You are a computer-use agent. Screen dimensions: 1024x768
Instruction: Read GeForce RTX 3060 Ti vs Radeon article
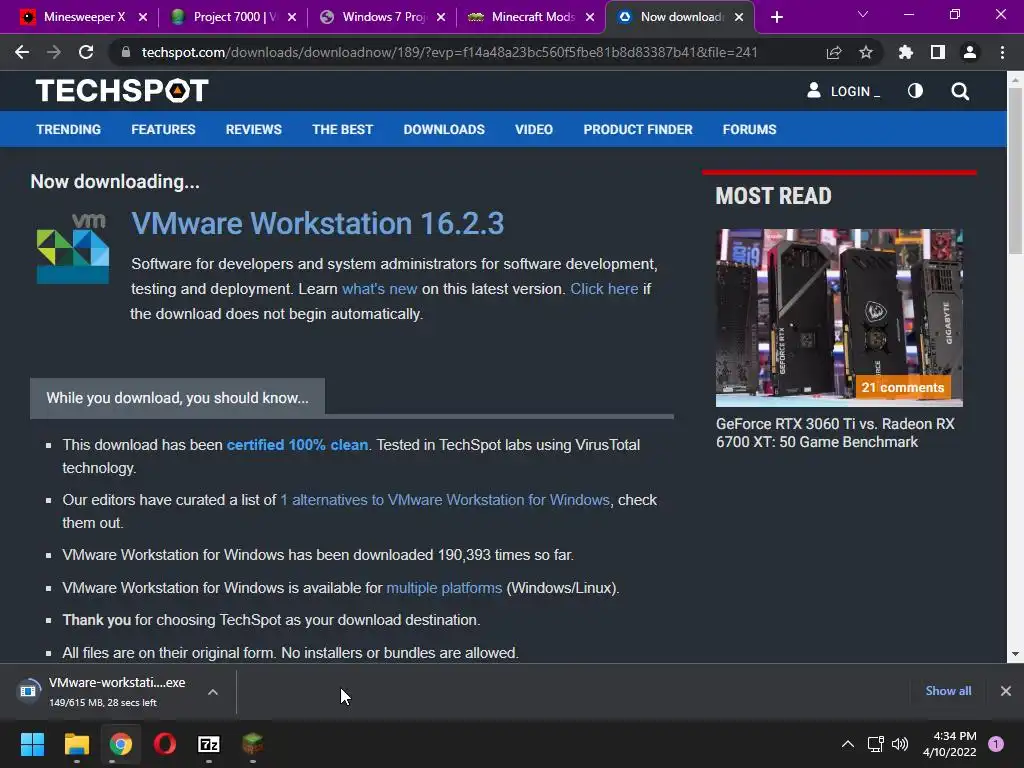(835, 433)
